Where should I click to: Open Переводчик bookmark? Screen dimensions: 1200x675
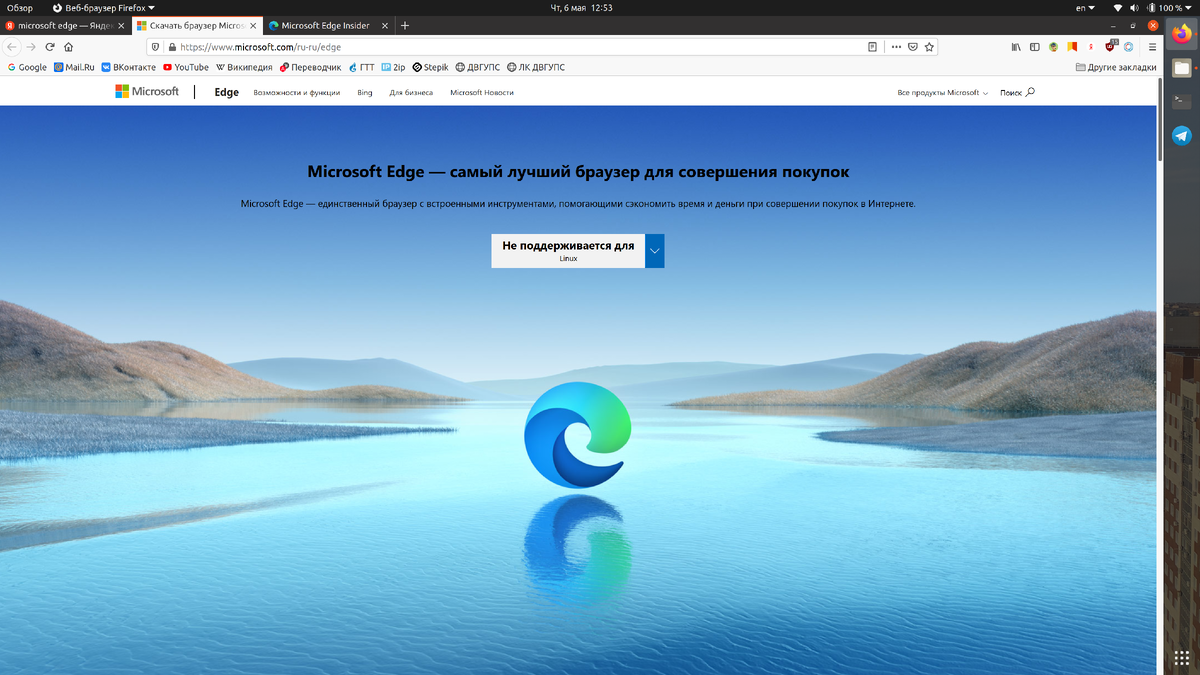pos(310,67)
